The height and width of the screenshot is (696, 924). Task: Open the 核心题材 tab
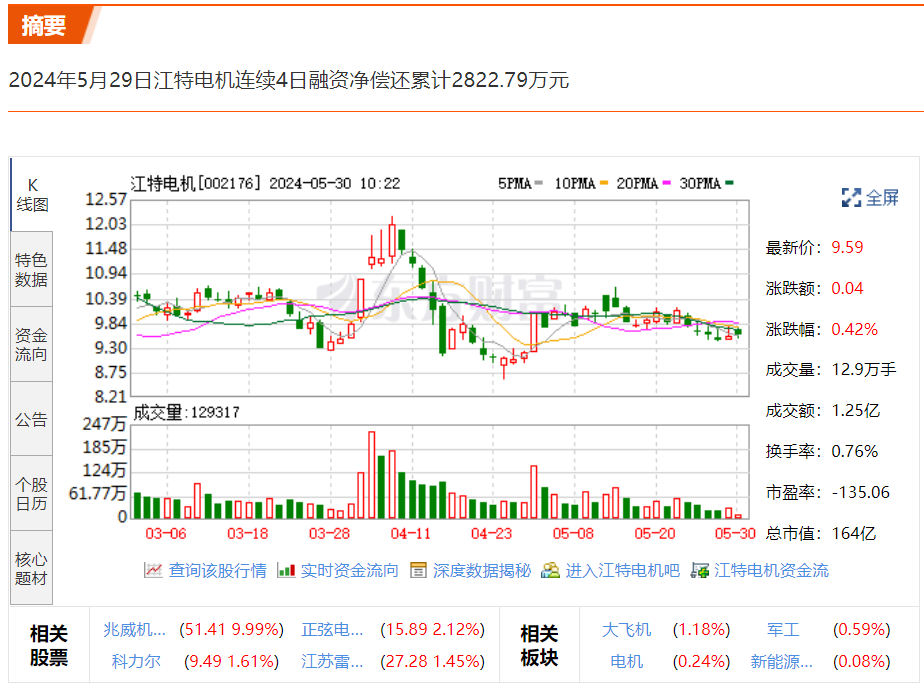point(32,568)
